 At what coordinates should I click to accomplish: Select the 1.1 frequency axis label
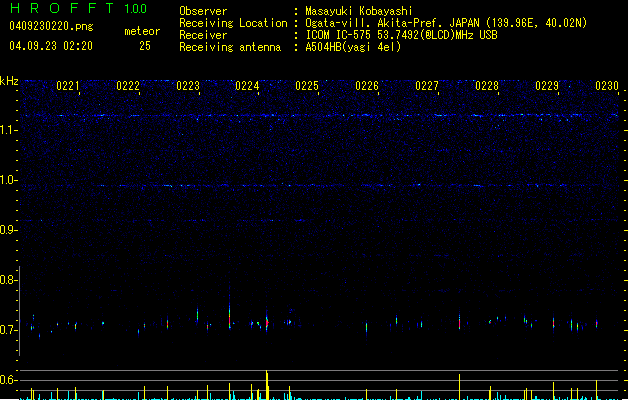[x=9, y=130]
